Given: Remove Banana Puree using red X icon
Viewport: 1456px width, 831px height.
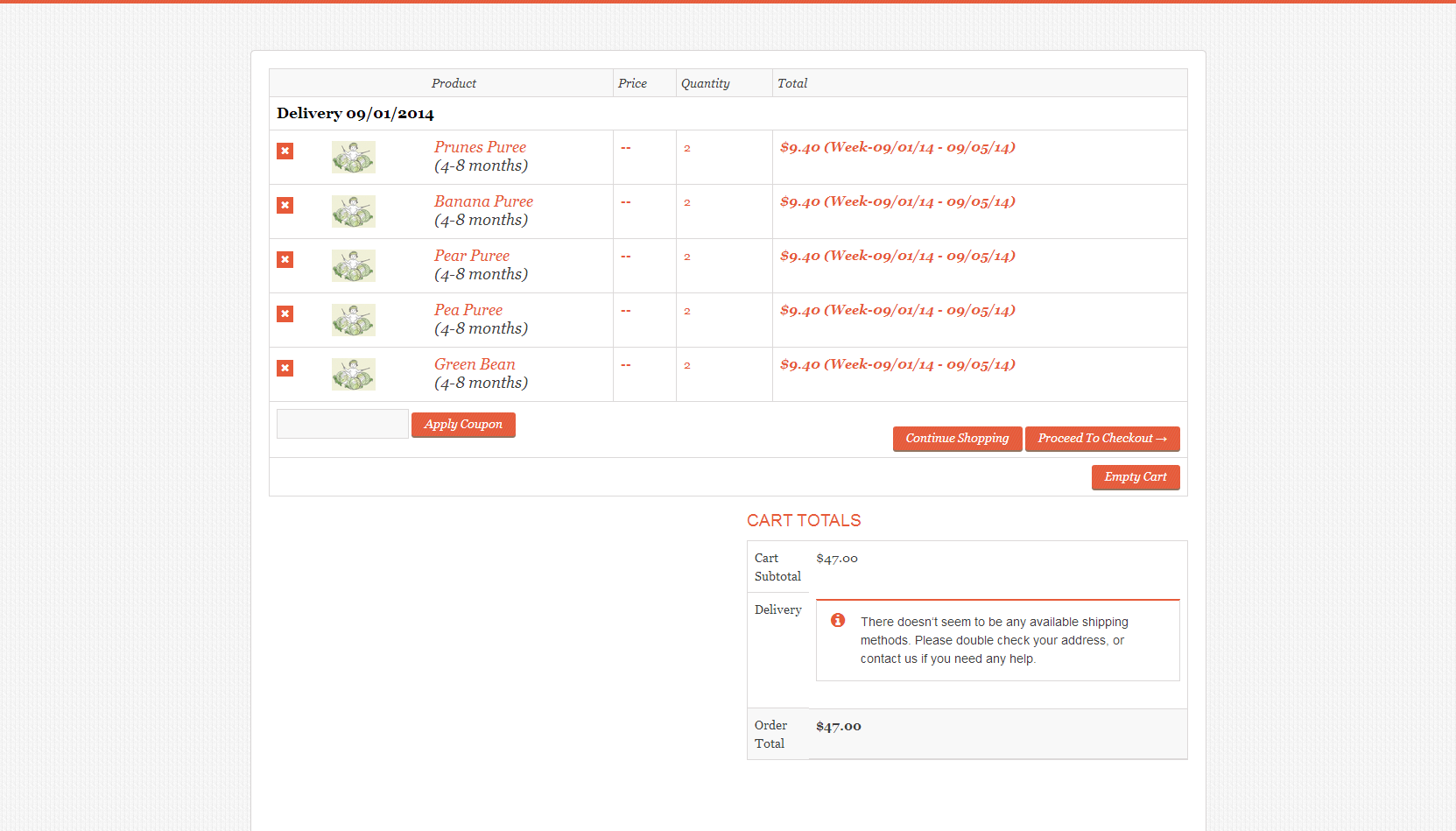Looking at the screenshot, I should pos(285,206).
